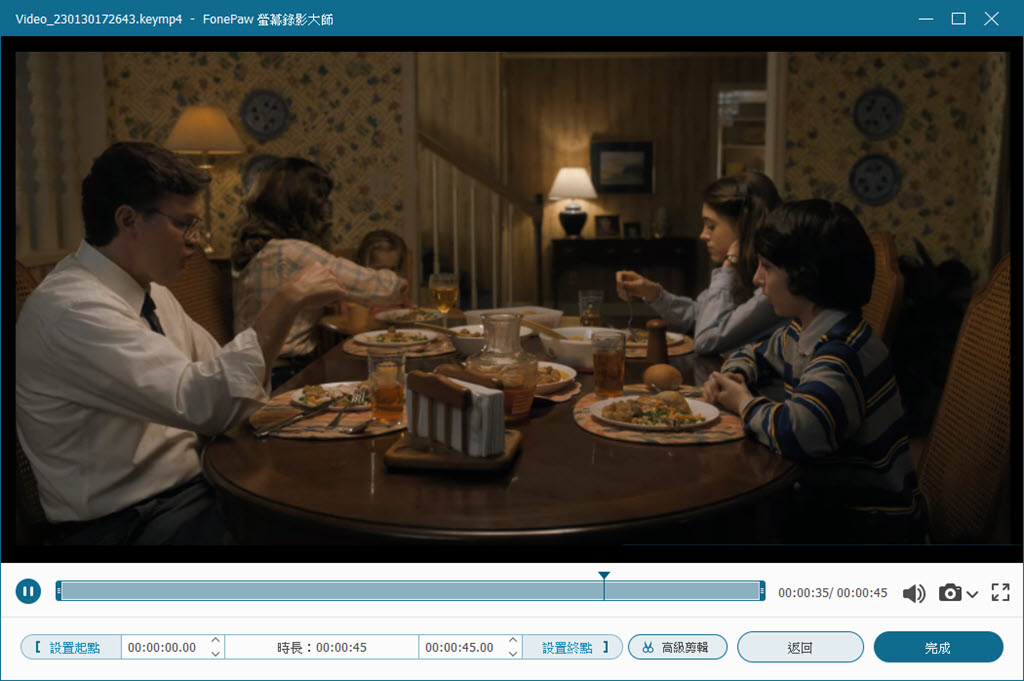Decrease end time with down arrow
This screenshot has width=1024, height=681.
point(513,653)
